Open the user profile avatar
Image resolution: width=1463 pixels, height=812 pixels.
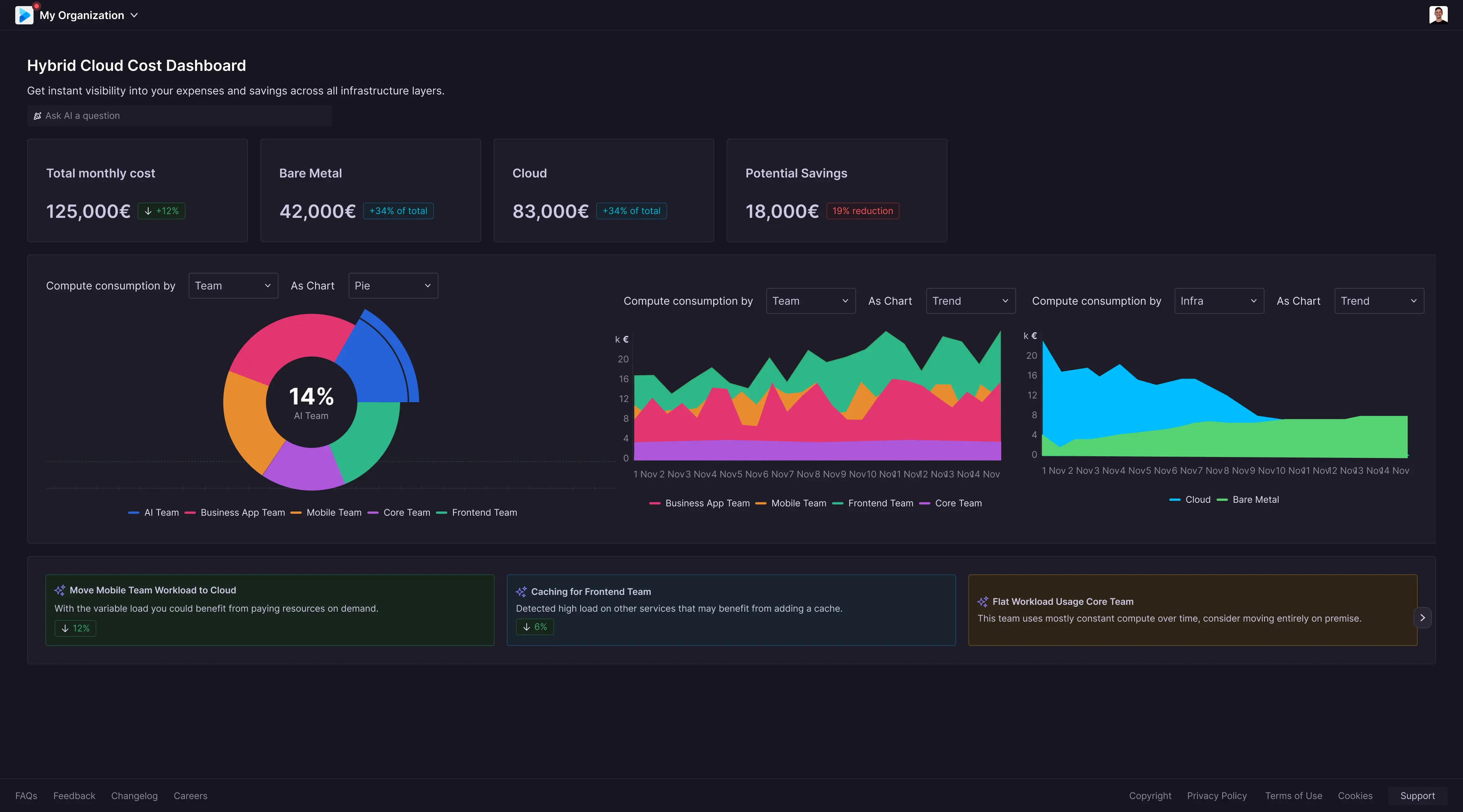1438,15
